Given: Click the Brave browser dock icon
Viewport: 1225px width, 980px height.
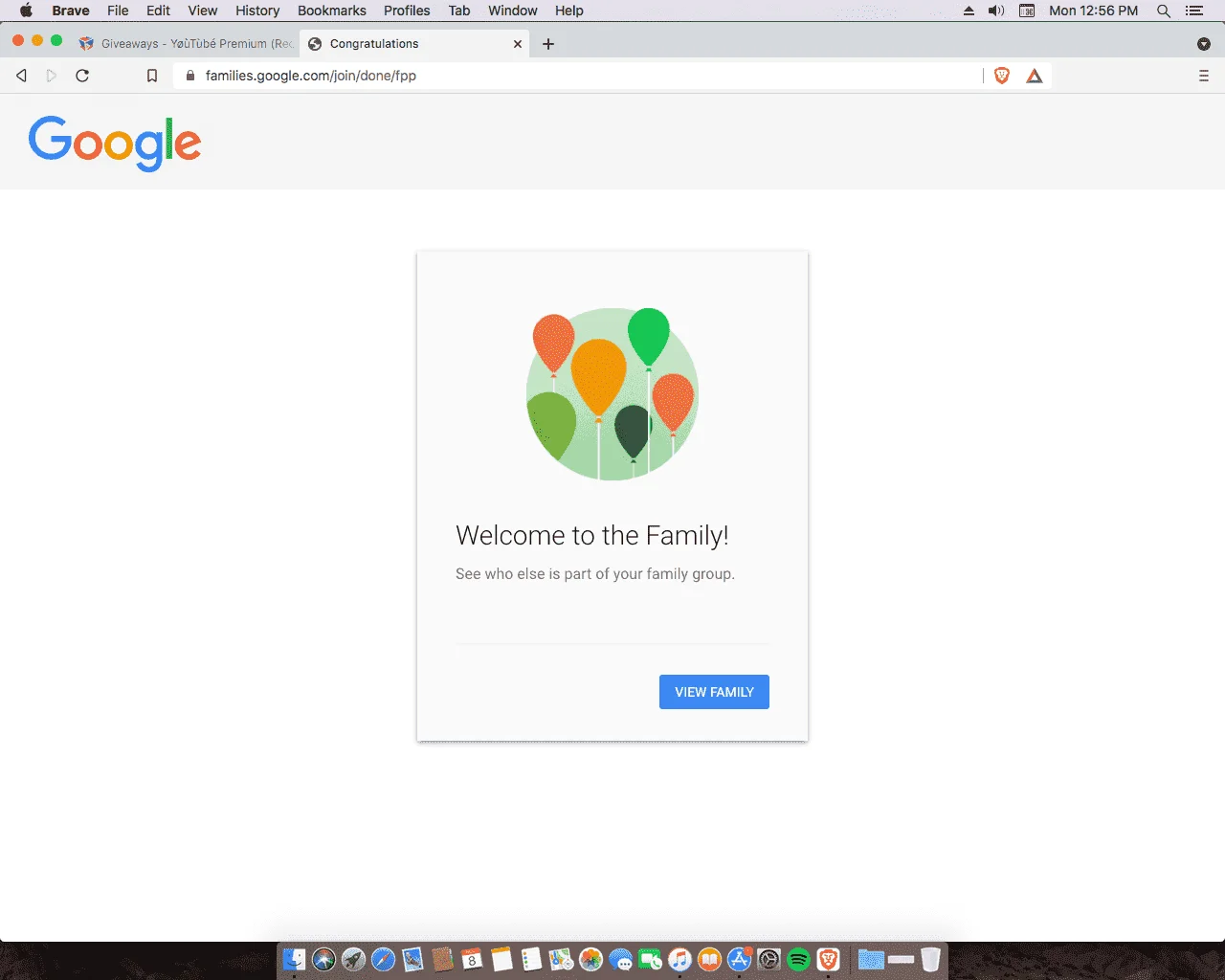Looking at the screenshot, I should point(828,959).
